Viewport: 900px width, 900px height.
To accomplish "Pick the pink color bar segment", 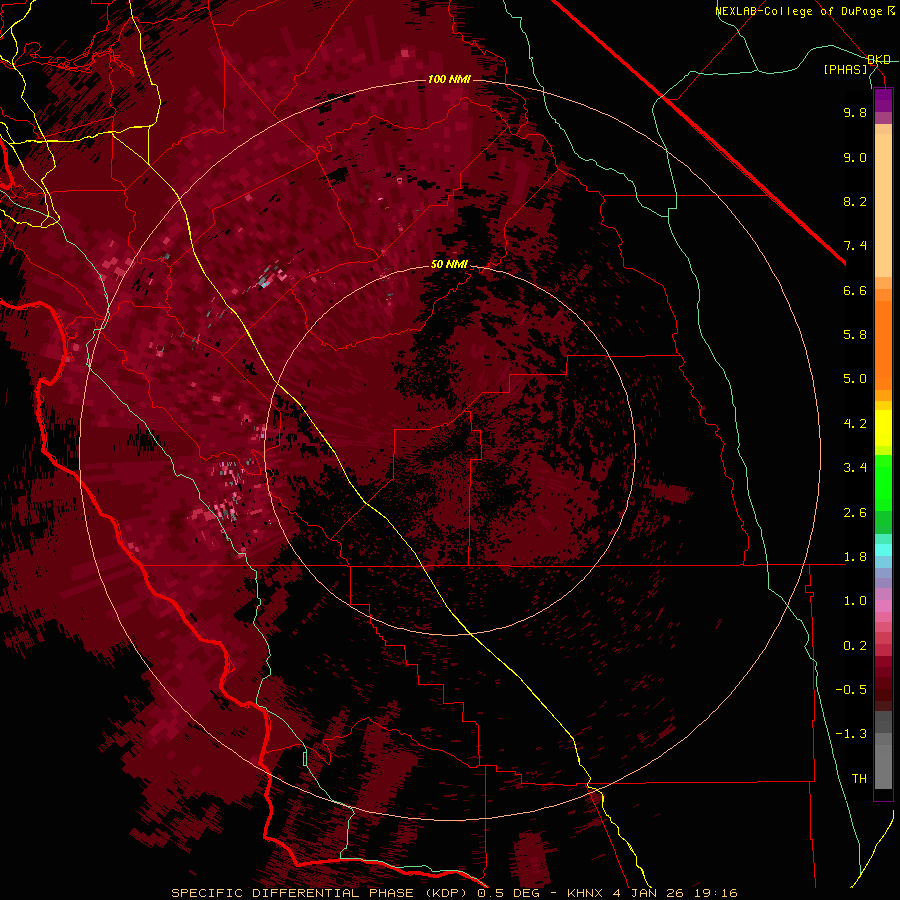I will pos(883,606).
